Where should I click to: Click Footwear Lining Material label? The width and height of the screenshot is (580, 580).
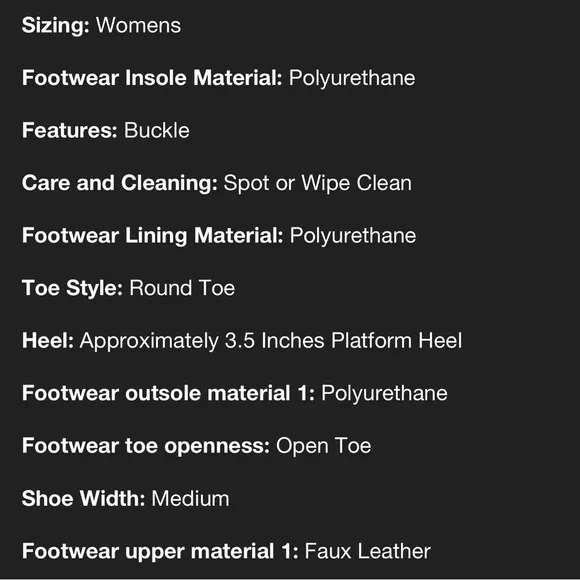pos(152,236)
